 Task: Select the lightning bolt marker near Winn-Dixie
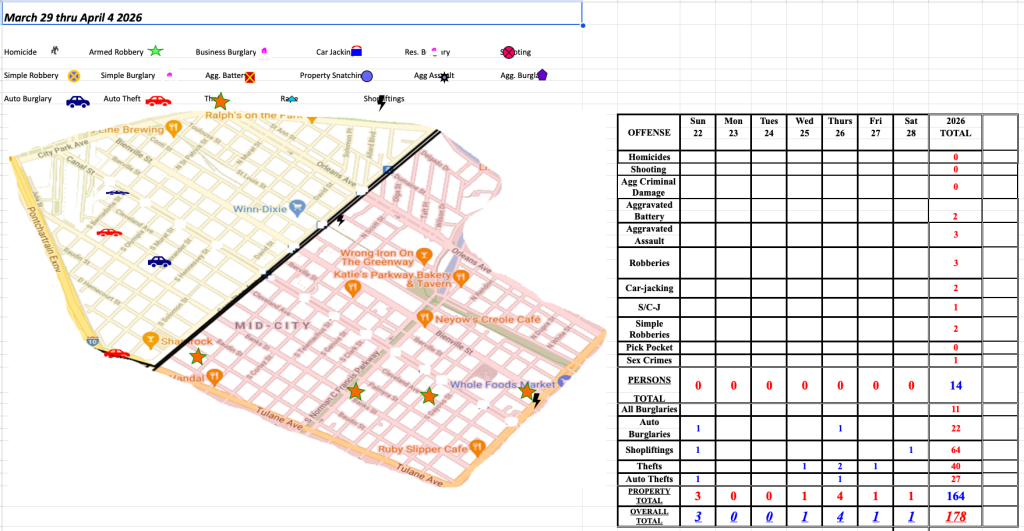[x=340, y=219]
